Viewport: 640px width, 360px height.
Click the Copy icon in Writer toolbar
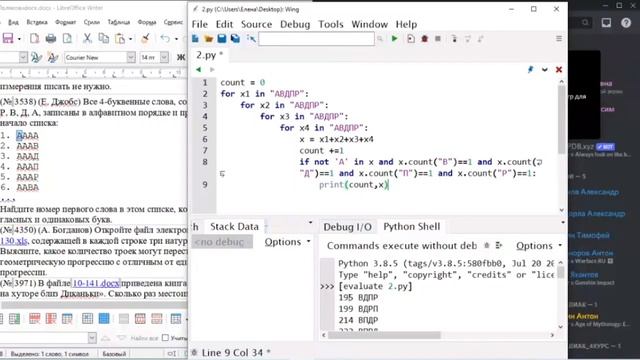click(x=104, y=39)
